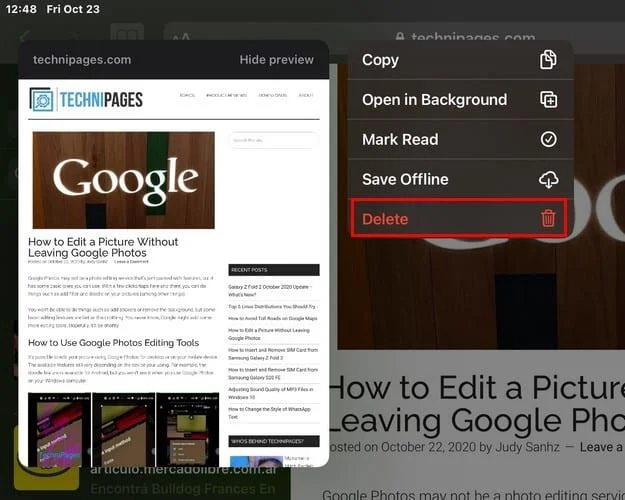Click How to Use Google Photos Editing Tools heading

pos(114,343)
